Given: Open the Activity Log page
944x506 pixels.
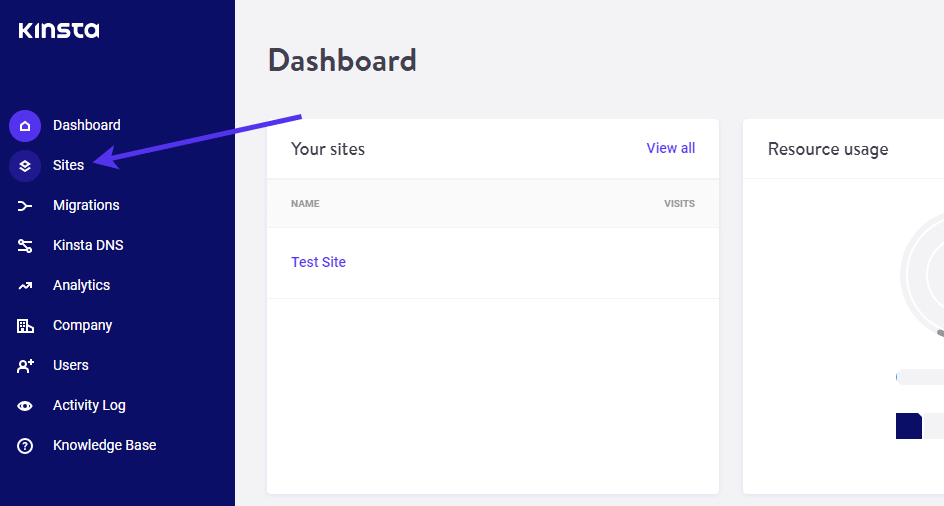Looking at the screenshot, I should point(89,405).
